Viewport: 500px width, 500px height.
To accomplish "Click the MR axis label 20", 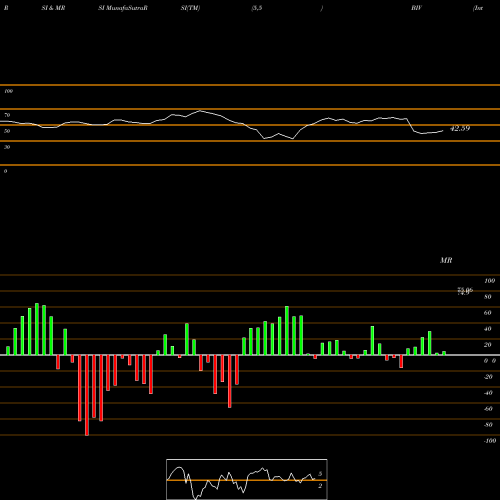I will [488, 345].
